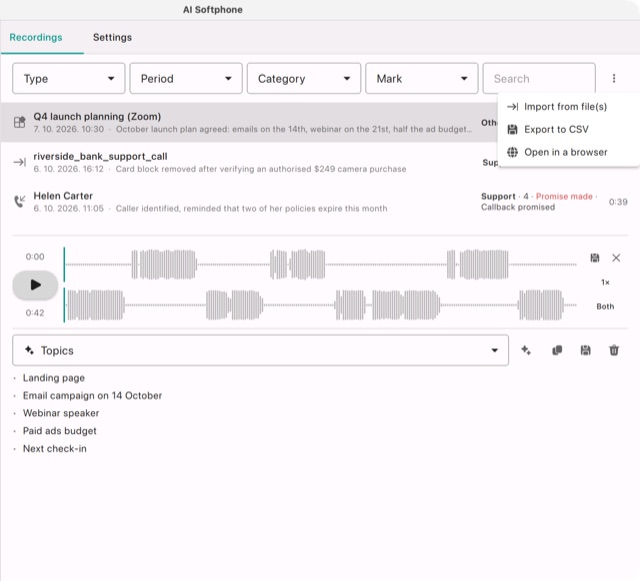Click the Next check-in topic
Viewport: 640px width, 581px height.
click(x=55, y=449)
